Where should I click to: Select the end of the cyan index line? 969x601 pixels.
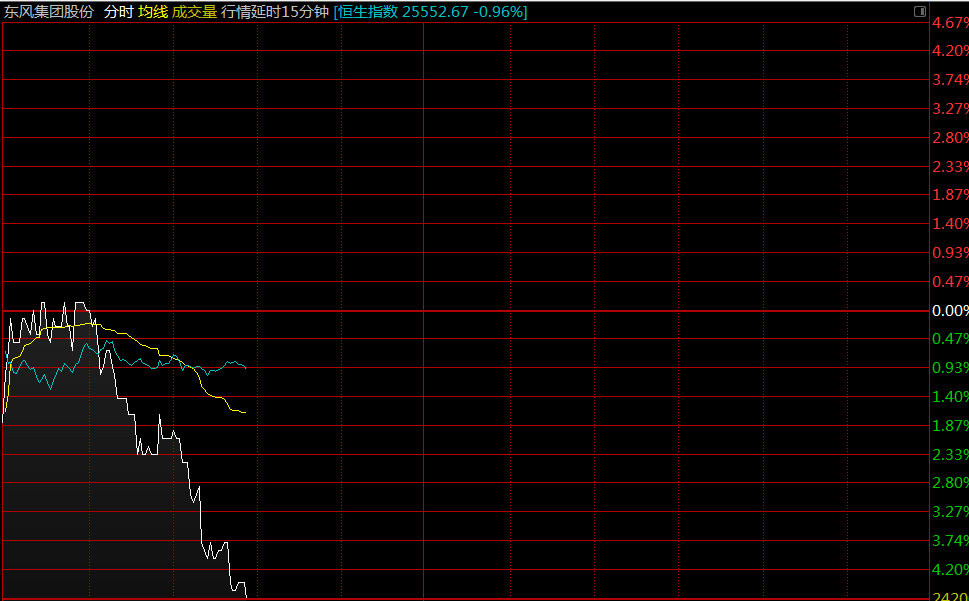[x=245, y=367]
